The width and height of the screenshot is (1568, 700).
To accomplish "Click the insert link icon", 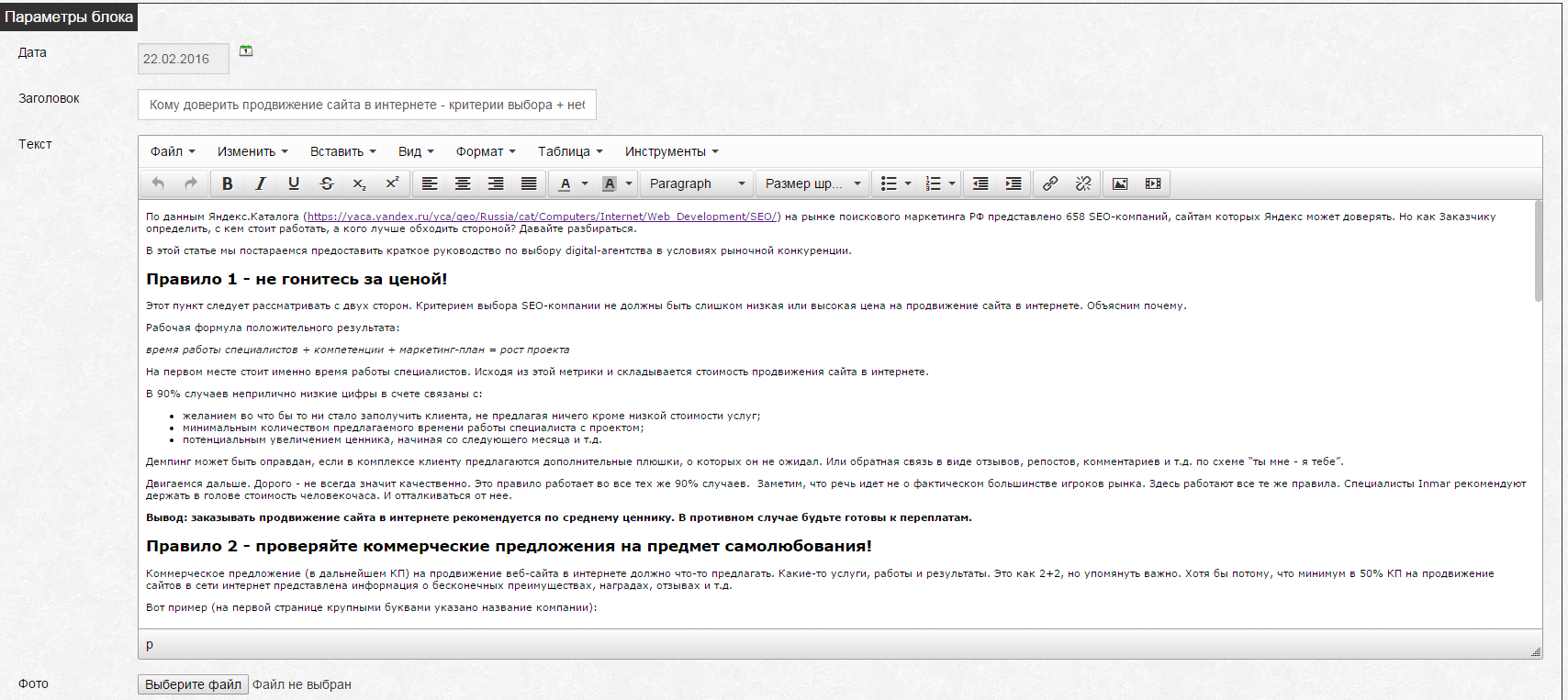I will coord(1050,183).
